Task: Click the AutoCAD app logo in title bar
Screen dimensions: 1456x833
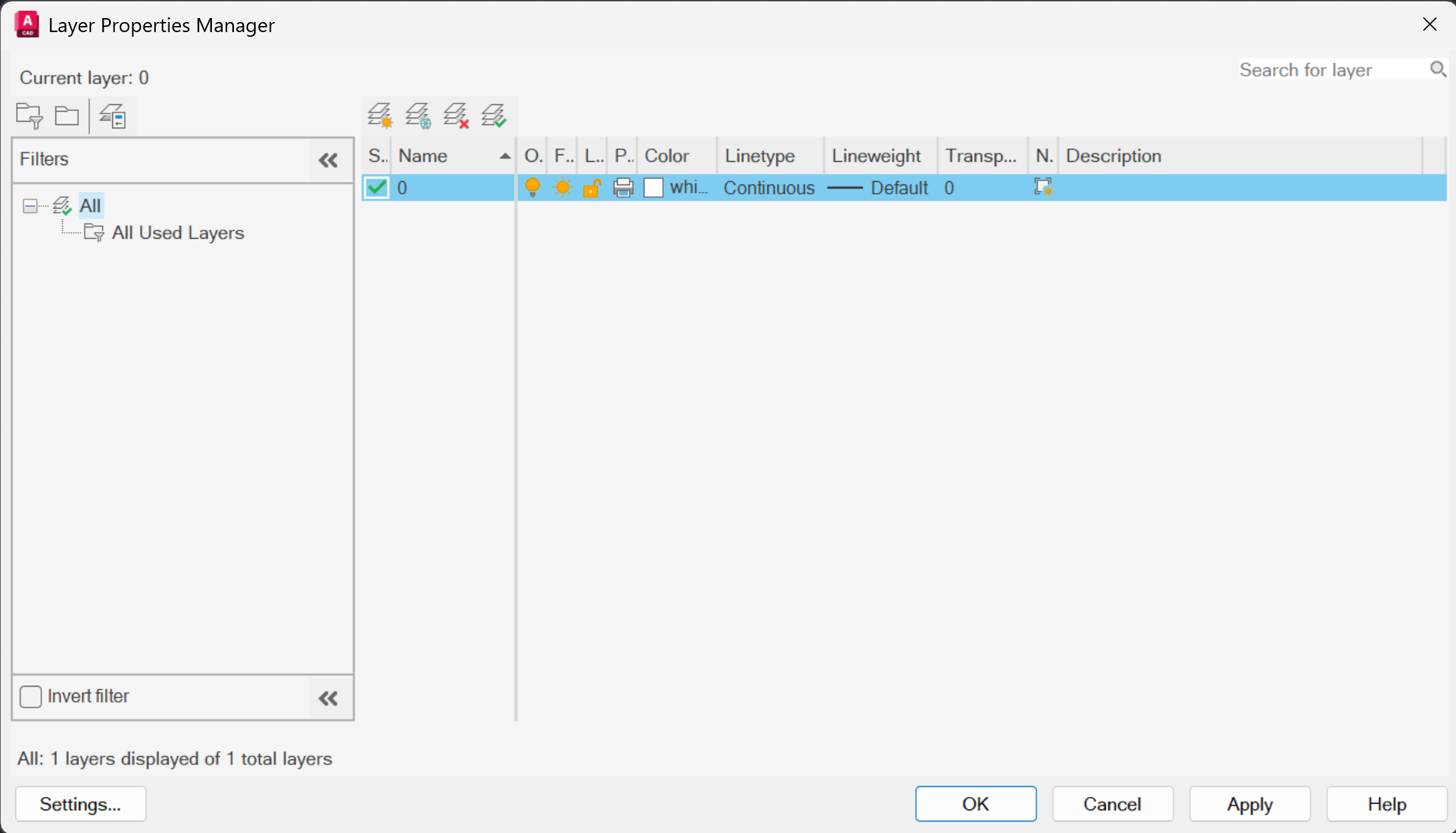Action: pyautogui.click(x=27, y=25)
